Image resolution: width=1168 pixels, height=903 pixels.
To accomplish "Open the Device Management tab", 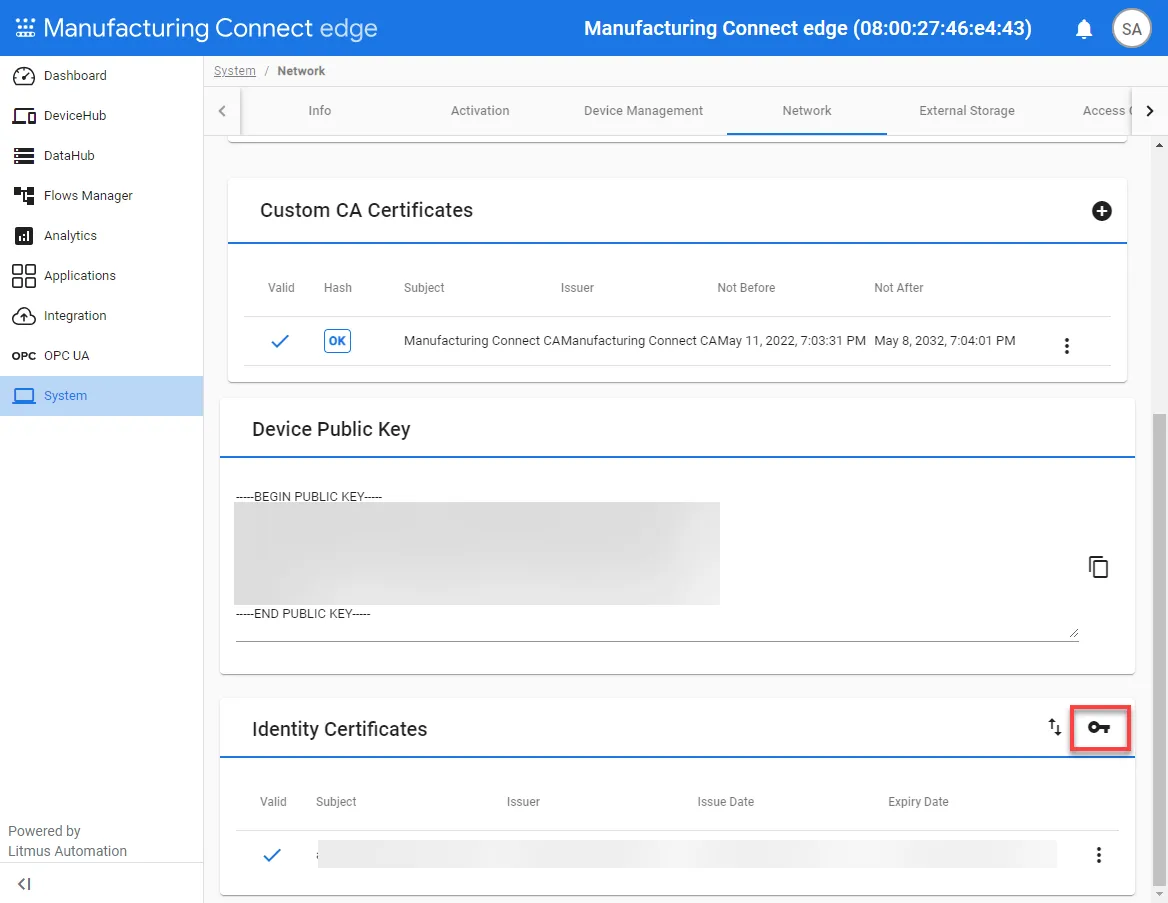I will point(644,110).
